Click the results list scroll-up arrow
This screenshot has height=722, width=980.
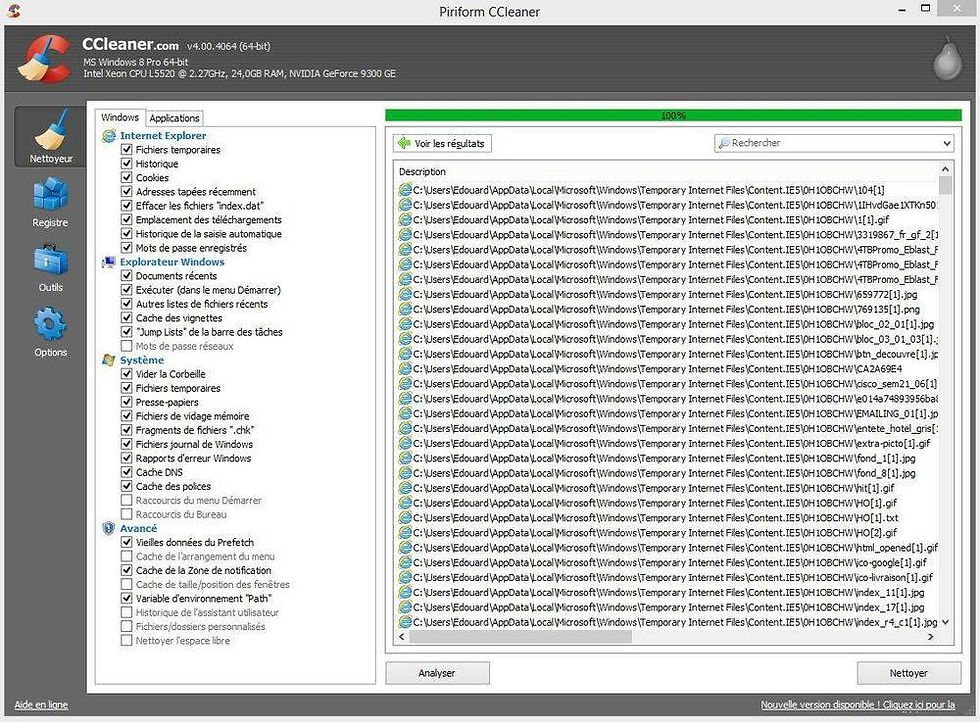[946, 169]
